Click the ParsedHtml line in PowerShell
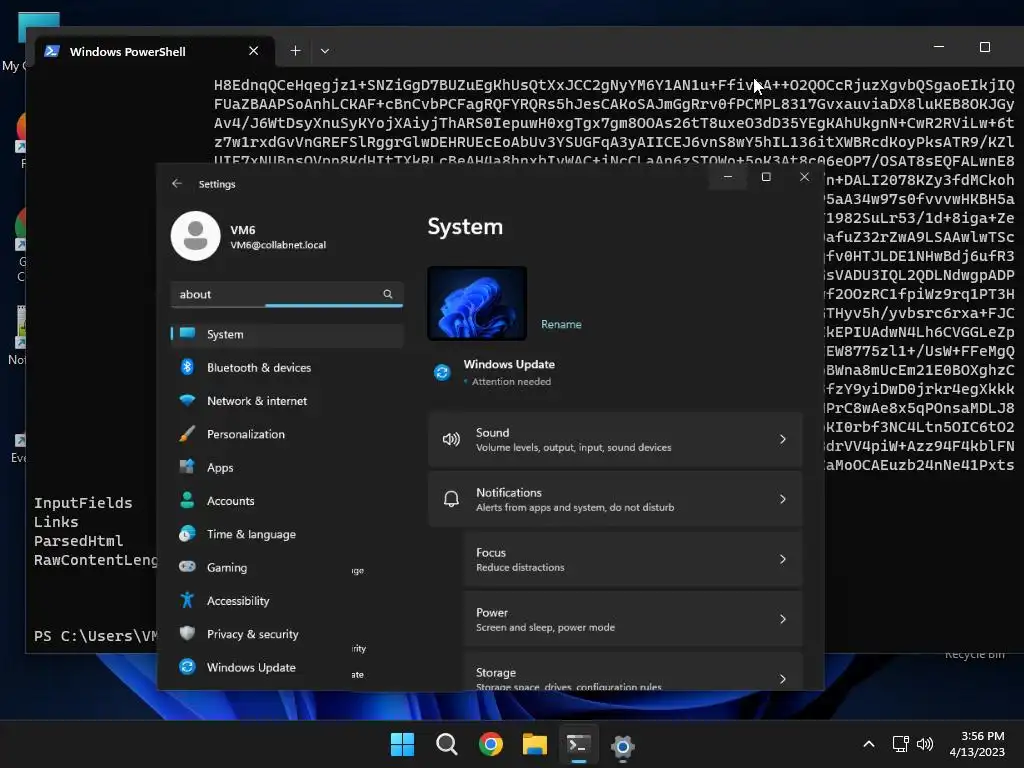Viewport: 1024px width, 768px height. [78, 541]
